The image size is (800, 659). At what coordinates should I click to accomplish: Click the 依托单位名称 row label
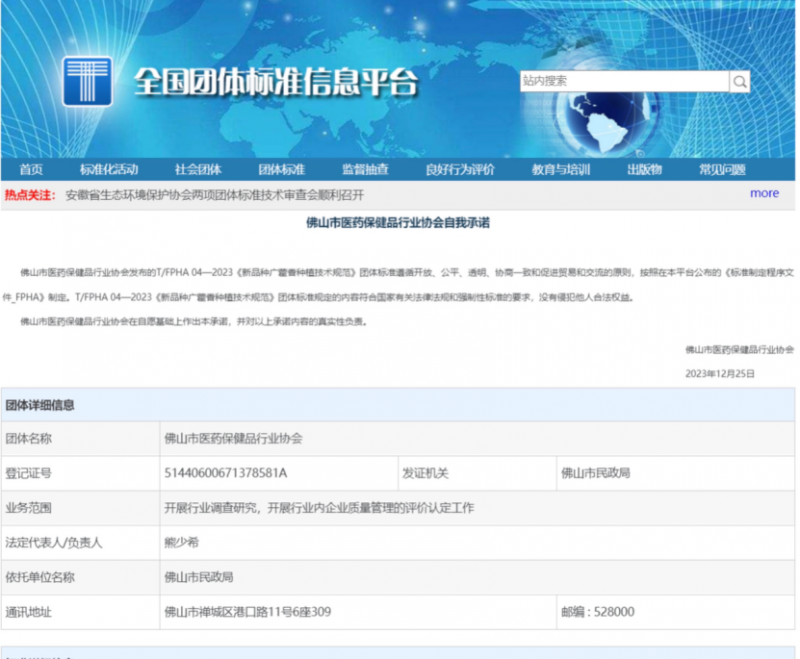pyautogui.click(x=40, y=577)
